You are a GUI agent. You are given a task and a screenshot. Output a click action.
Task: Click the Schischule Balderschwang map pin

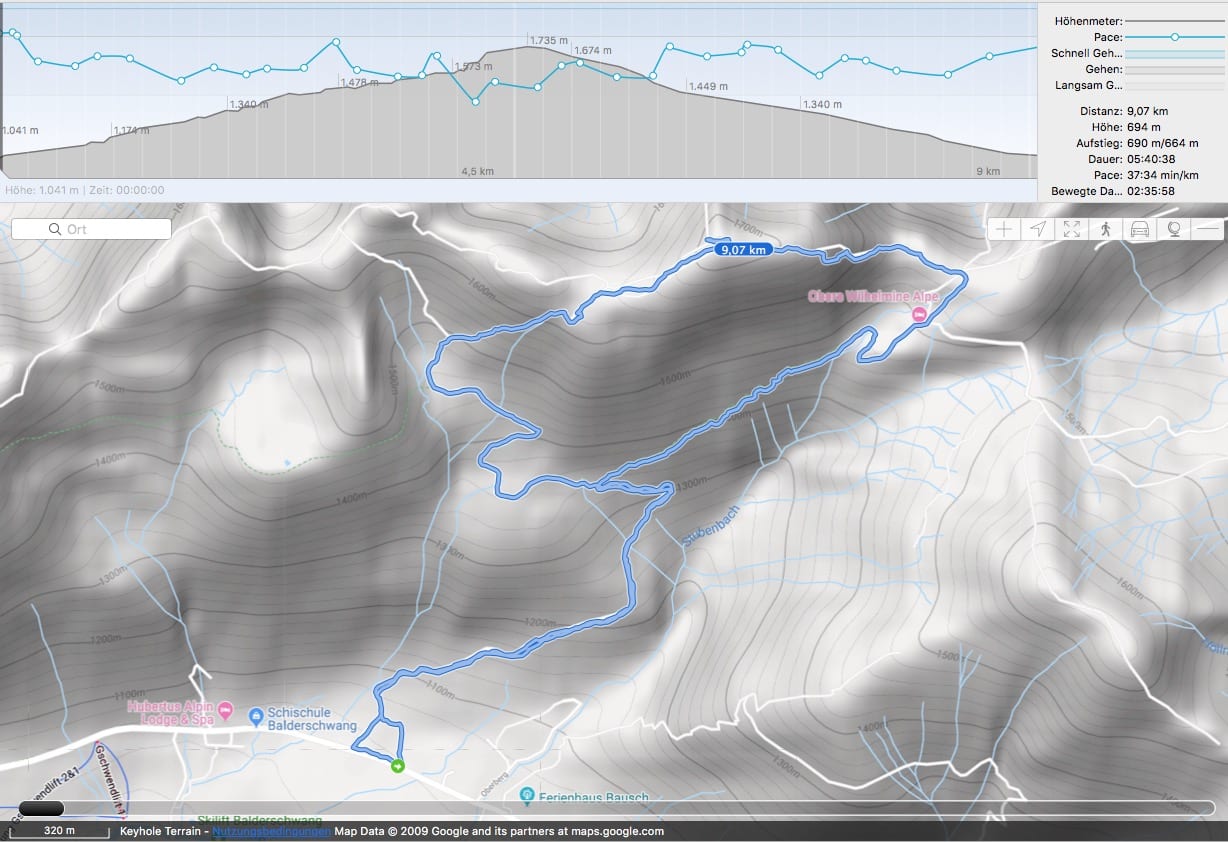point(256,715)
